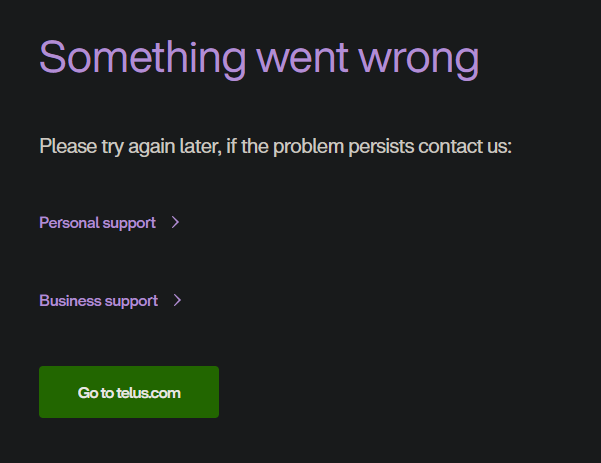Screen dimensions: 601x463
Task: Click the 'Something went wrong' heading
Action: (x=259, y=58)
